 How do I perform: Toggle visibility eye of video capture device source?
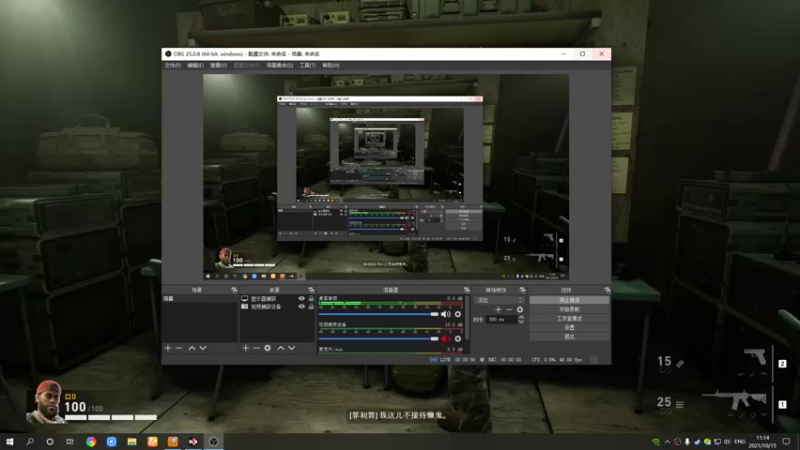click(301, 307)
